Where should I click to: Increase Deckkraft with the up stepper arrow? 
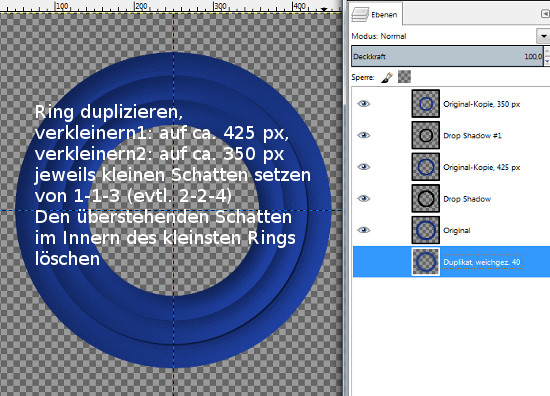click(547, 51)
